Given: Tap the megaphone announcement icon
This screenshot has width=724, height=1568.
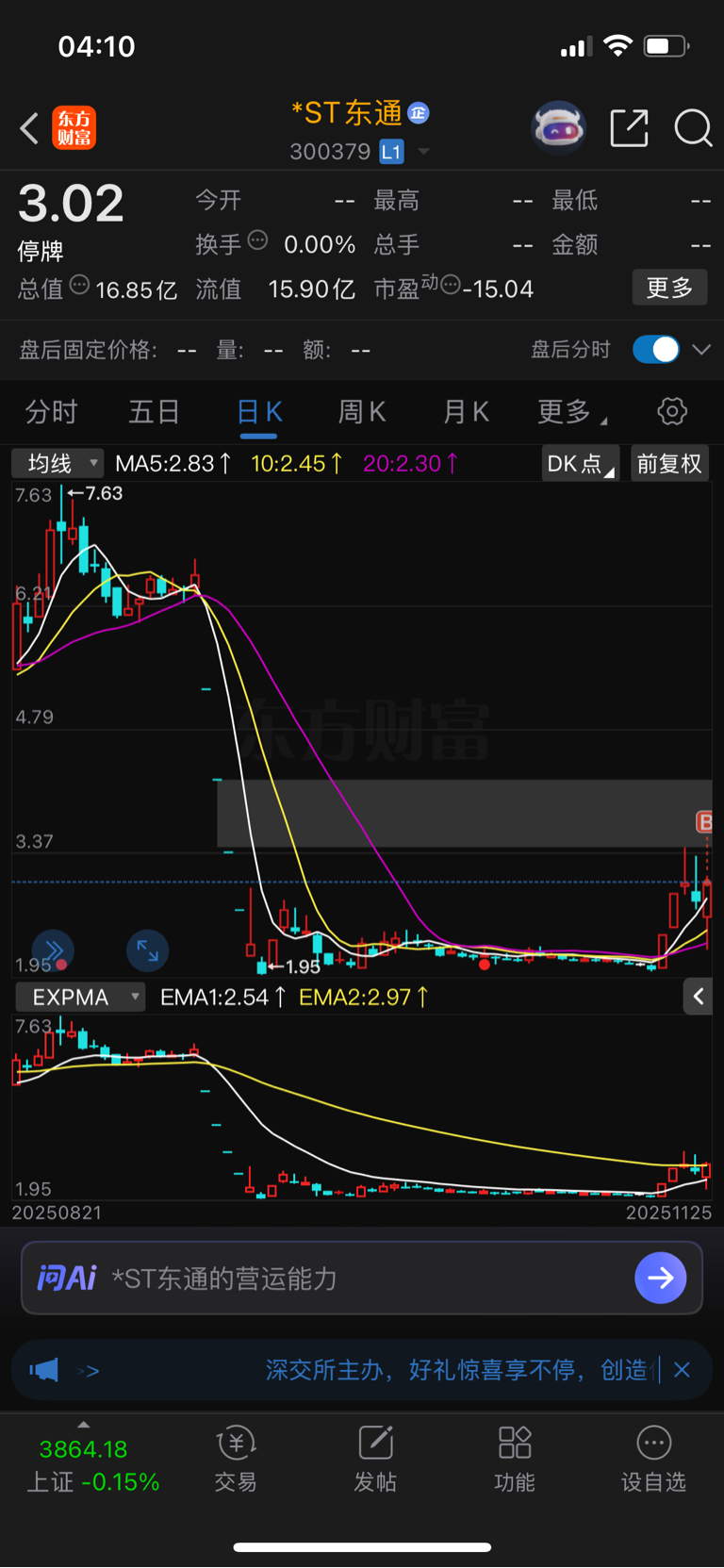Looking at the screenshot, I should pyautogui.click(x=44, y=1370).
